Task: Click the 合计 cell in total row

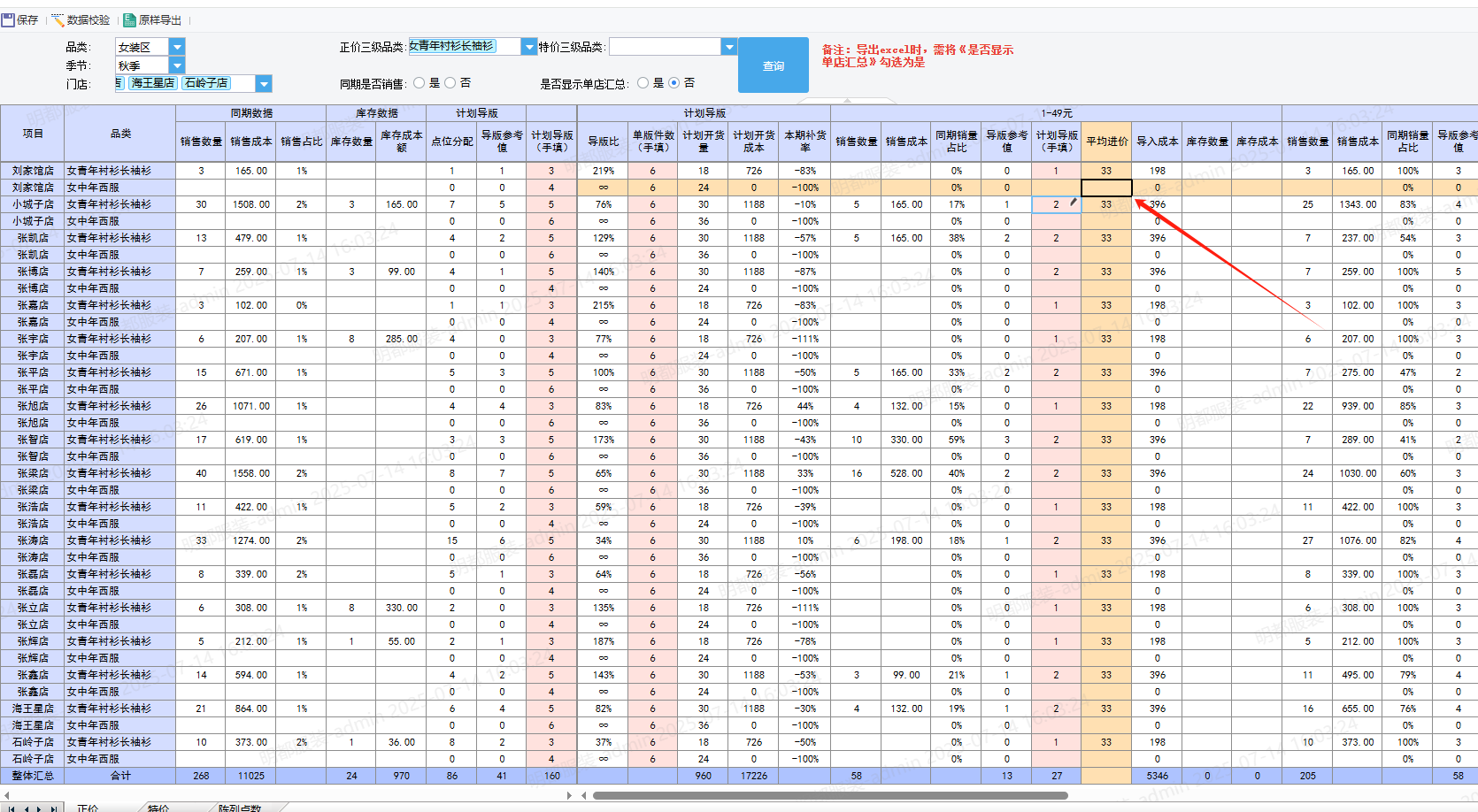Action: click(120, 776)
